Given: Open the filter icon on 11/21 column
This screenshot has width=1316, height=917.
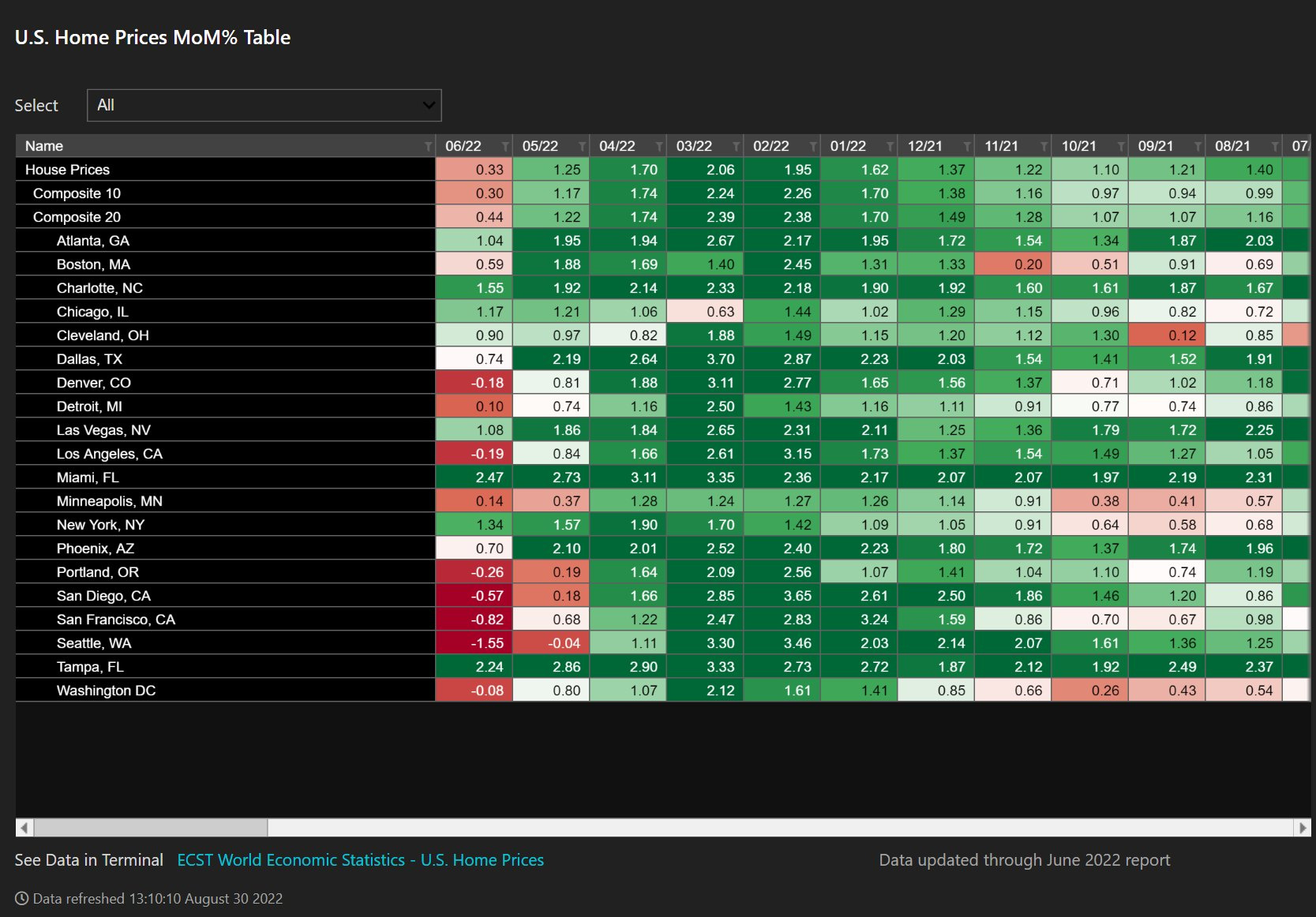Looking at the screenshot, I should point(1044,147).
